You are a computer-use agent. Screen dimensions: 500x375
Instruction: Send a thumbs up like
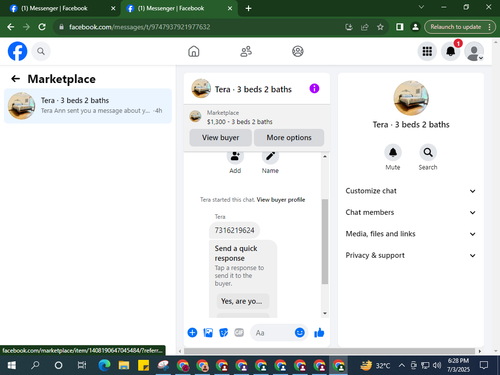coord(319,332)
